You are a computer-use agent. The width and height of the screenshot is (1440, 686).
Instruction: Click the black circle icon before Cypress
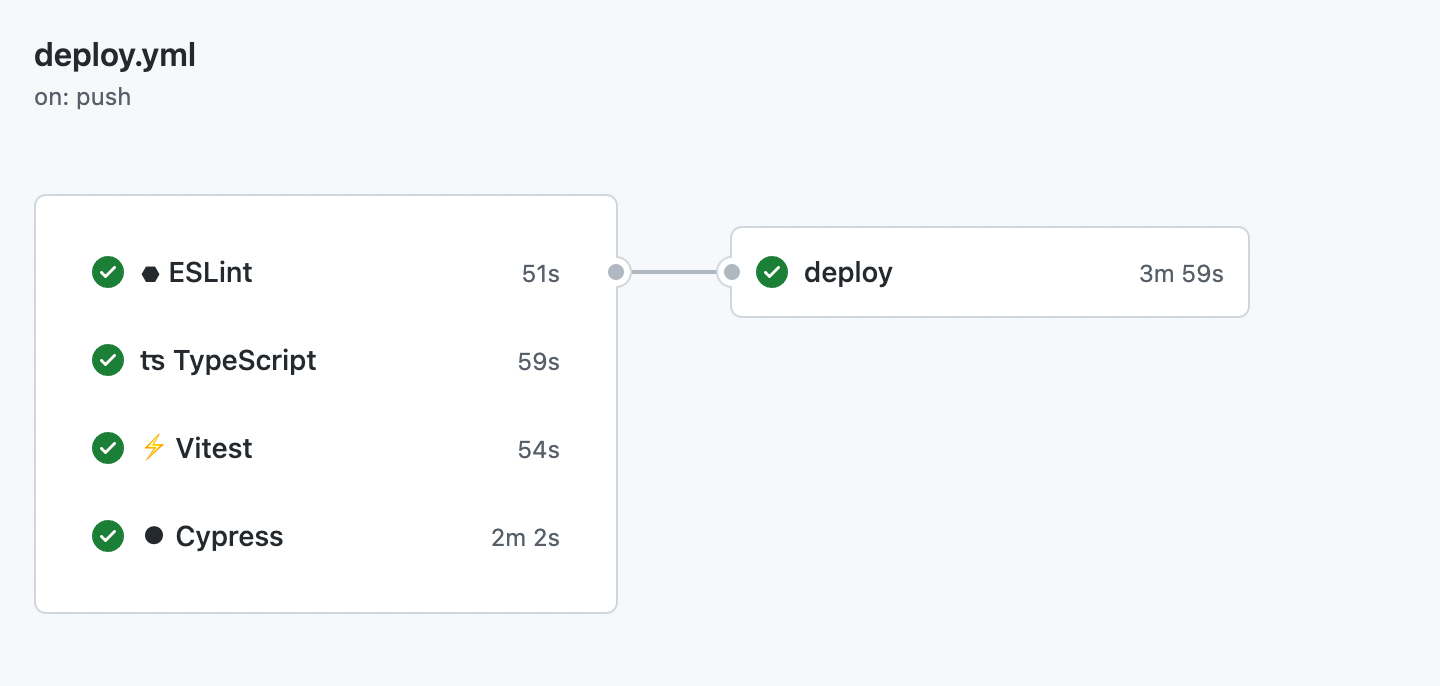pyautogui.click(x=153, y=536)
